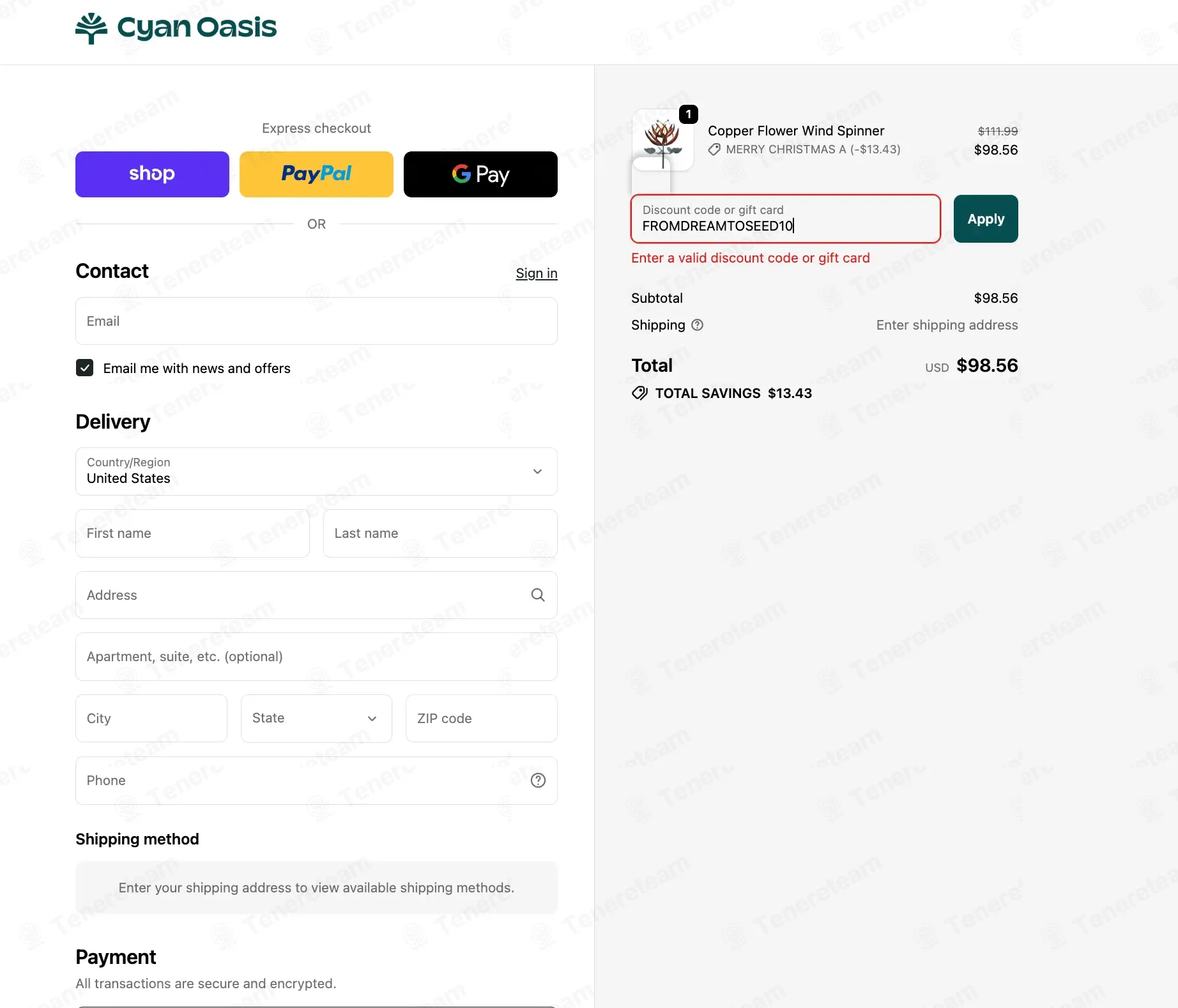Select Google Pay express checkout
The image size is (1178, 1008).
(480, 174)
